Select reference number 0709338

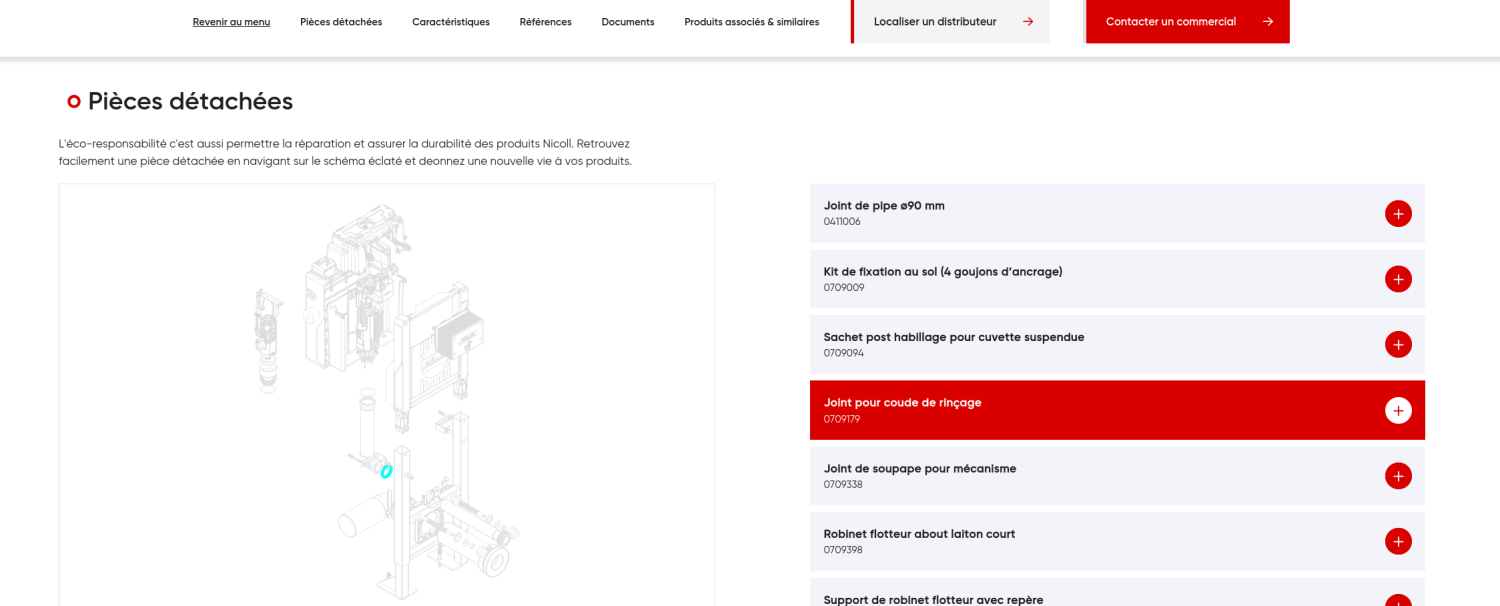pyautogui.click(x=843, y=485)
